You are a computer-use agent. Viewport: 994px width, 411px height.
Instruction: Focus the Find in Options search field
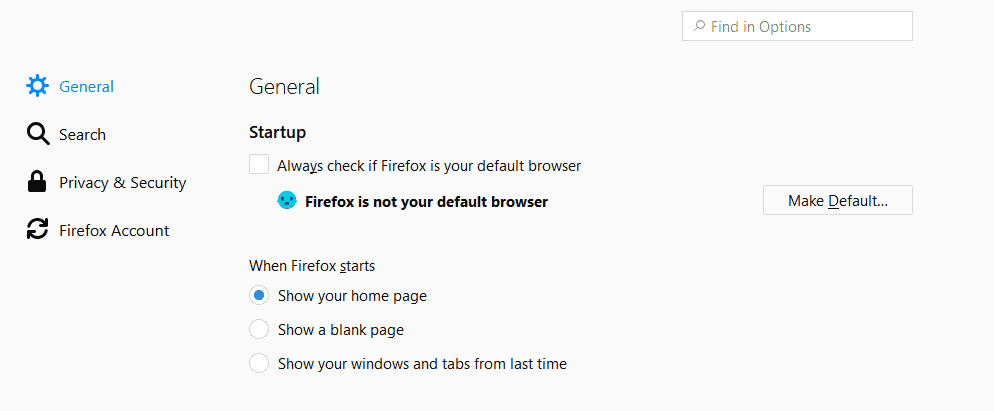(797, 26)
